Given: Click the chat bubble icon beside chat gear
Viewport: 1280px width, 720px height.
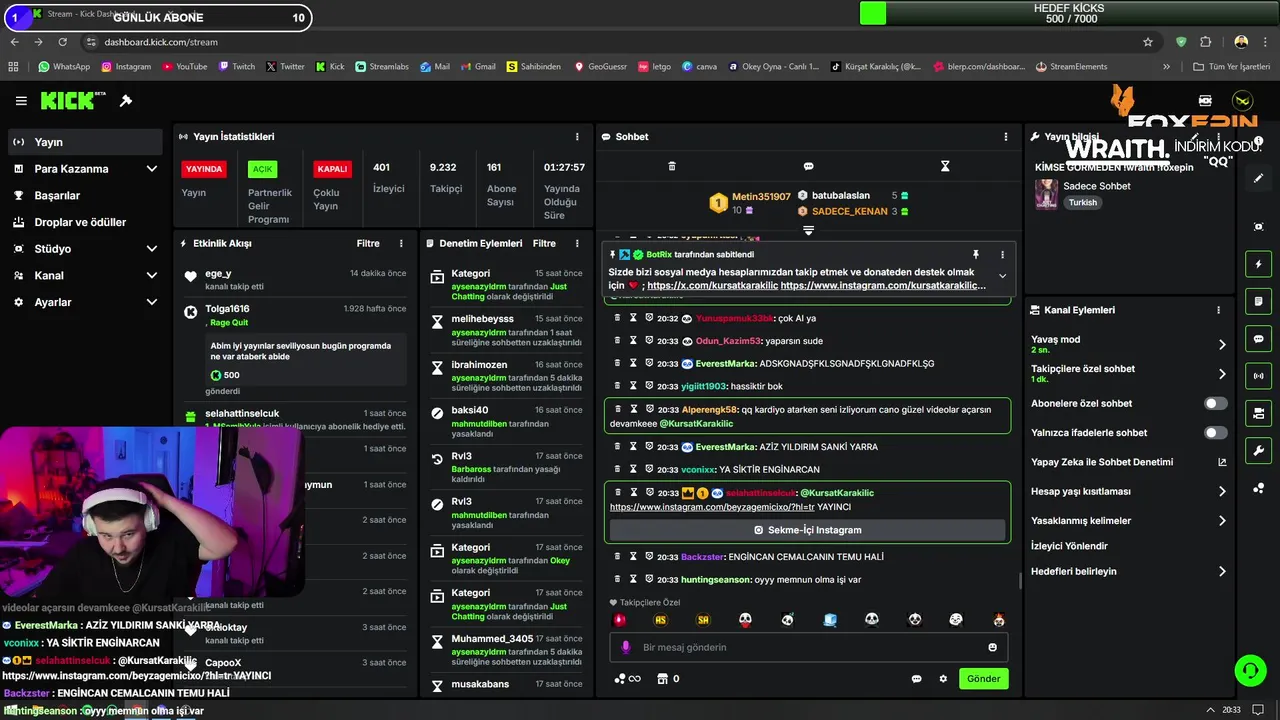Looking at the screenshot, I should coord(916,679).
